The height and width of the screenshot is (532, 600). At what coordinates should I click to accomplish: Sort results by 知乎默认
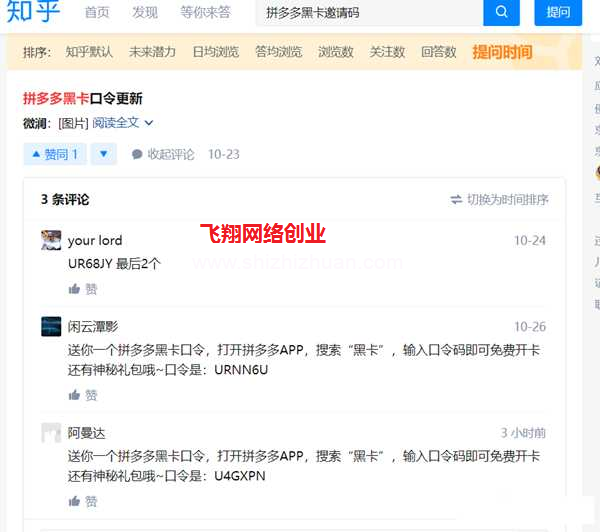pos(89,52)
